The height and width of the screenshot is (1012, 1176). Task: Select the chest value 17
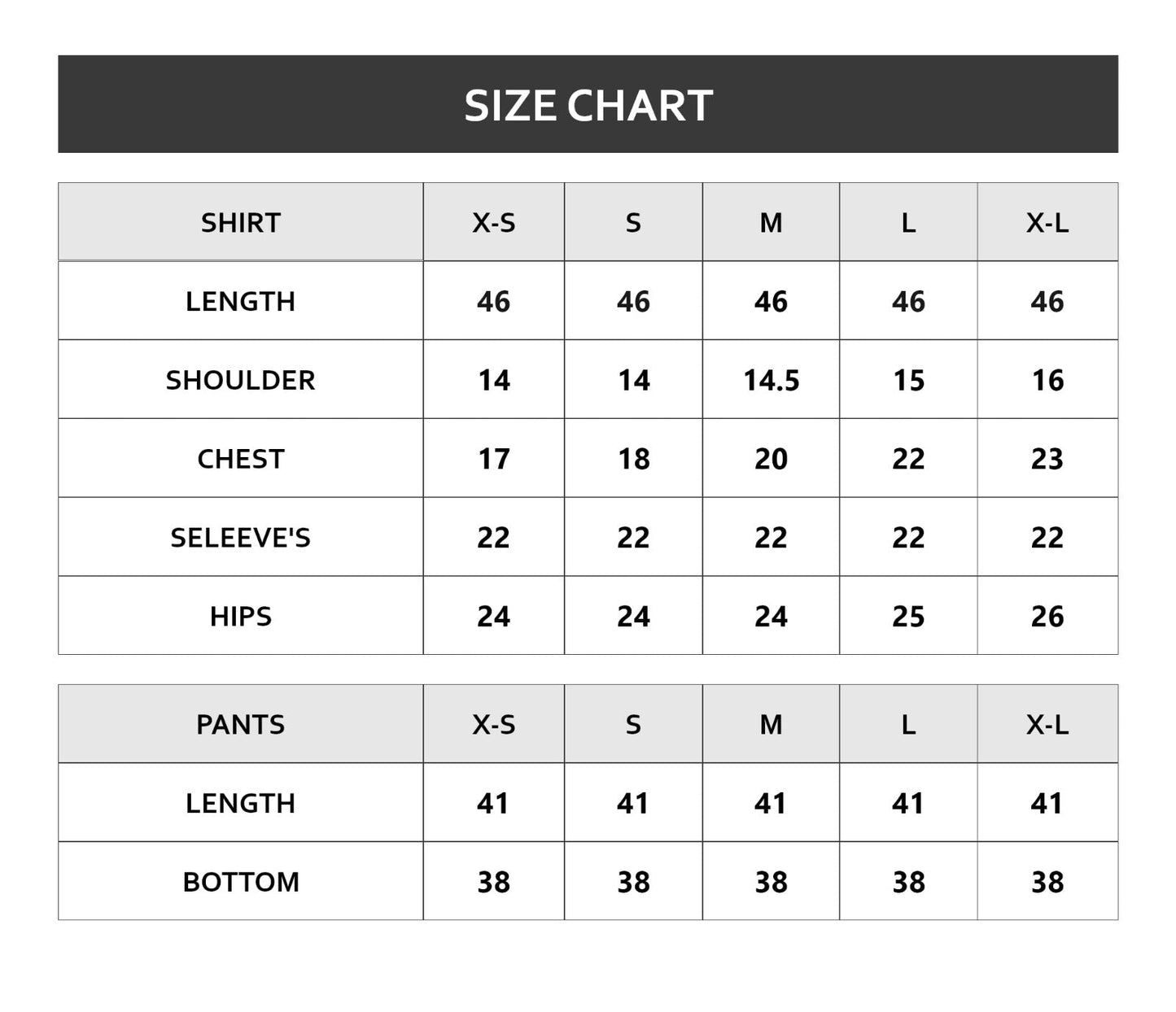[x=493, y=460]
